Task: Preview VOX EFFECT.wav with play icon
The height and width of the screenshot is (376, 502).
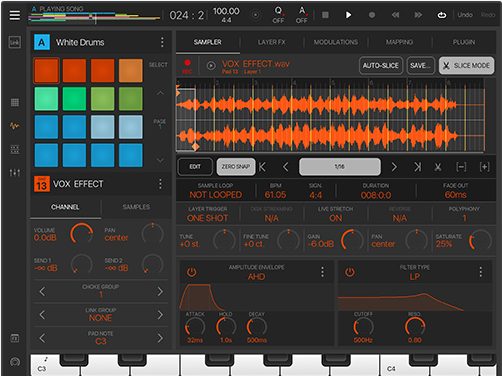Action: (211, 66)
